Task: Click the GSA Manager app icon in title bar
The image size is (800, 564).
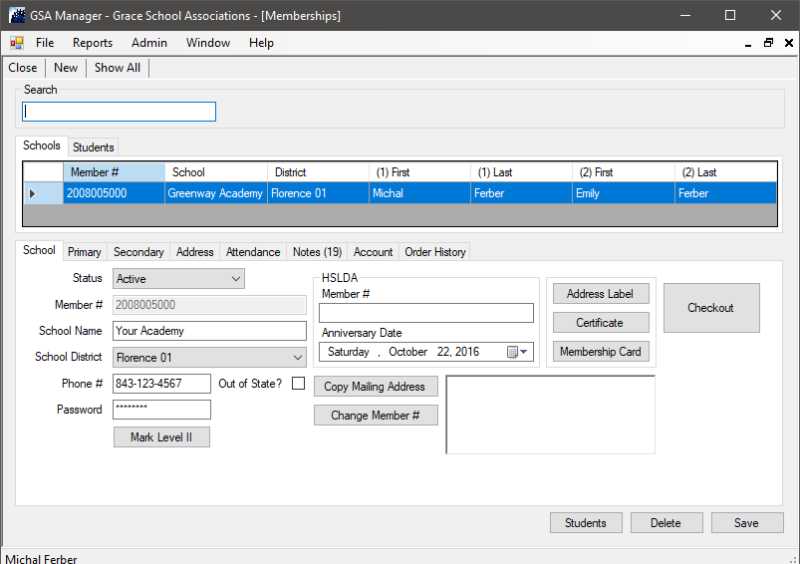Action: (x=16, y=15)
